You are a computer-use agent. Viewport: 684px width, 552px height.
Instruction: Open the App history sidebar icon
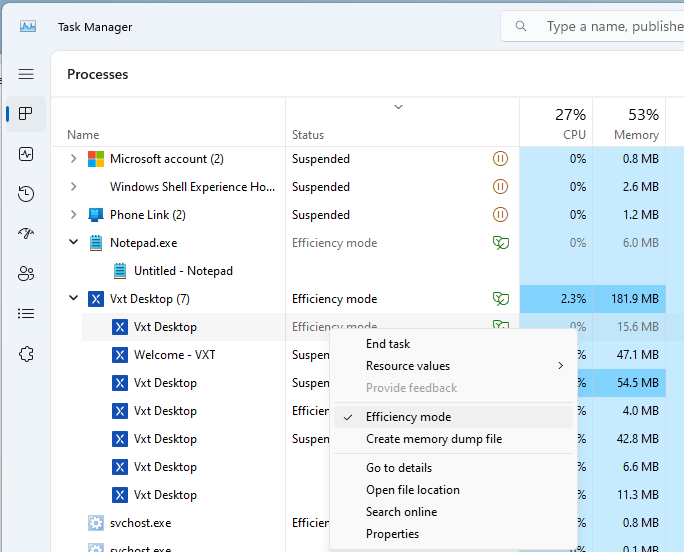(26, 194)
